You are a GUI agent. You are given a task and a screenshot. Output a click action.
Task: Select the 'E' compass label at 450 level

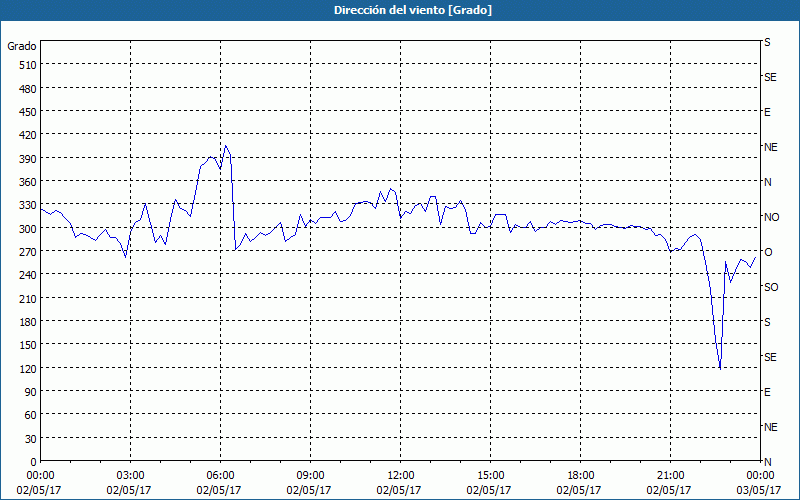(767, 112)
